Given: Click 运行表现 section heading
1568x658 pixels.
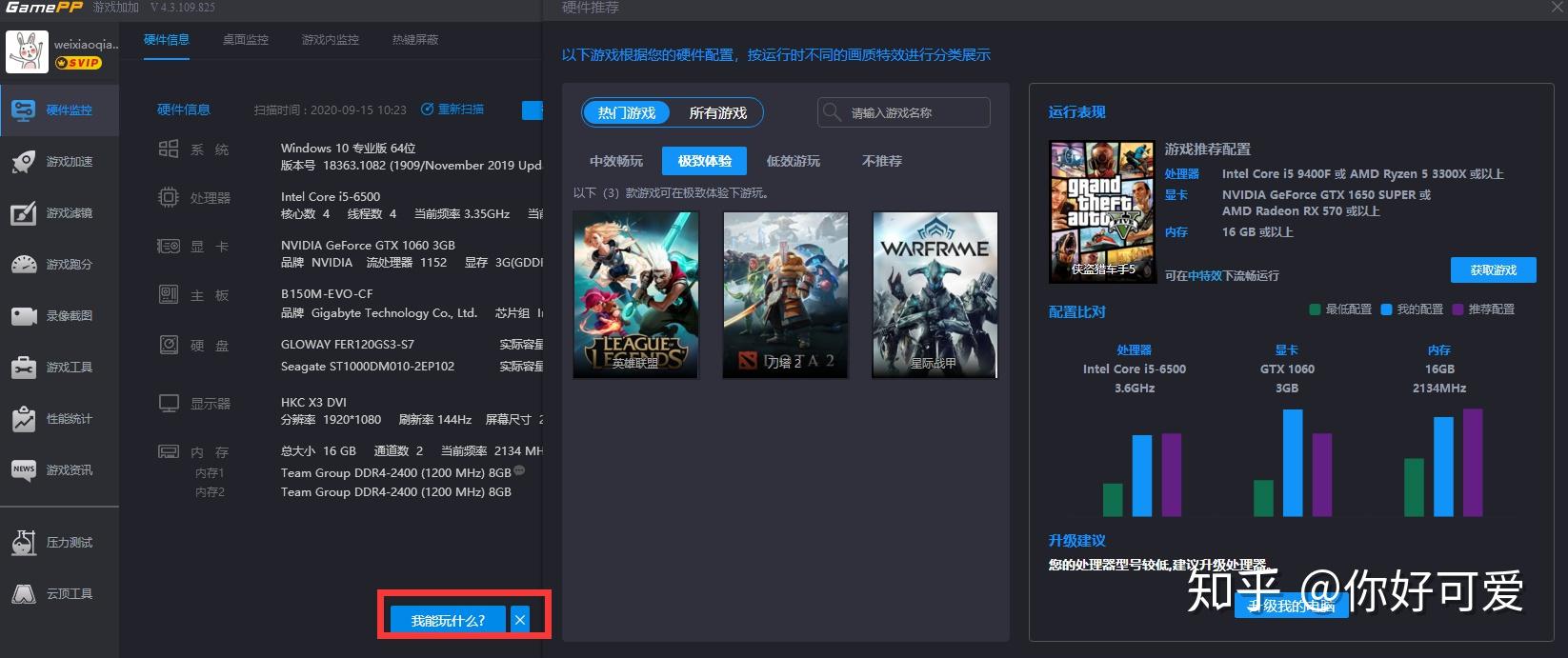Looking at the screenshot, I should pyautogui.click(x=1077, y=112).
